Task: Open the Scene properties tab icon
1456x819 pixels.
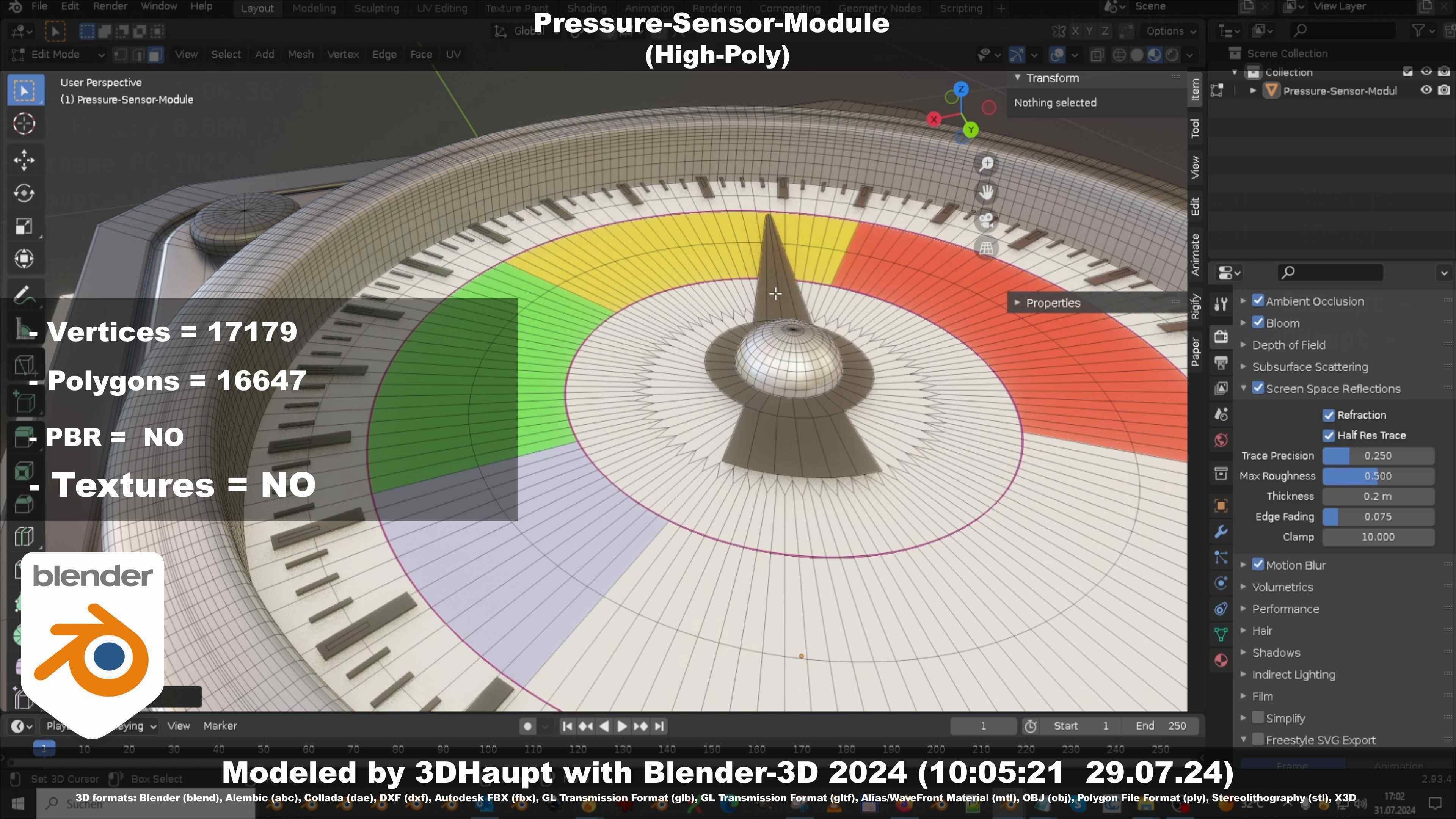Action: pyautogui.click(x=1221, y=414)
